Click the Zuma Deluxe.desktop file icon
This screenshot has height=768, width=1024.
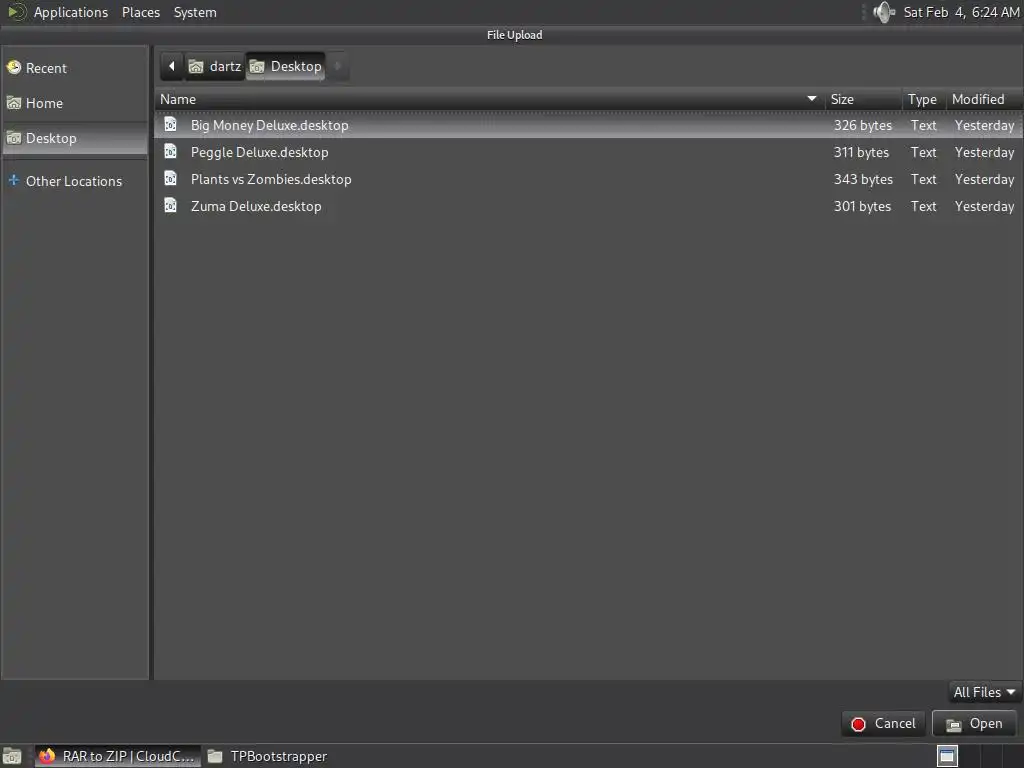(170, 205)
